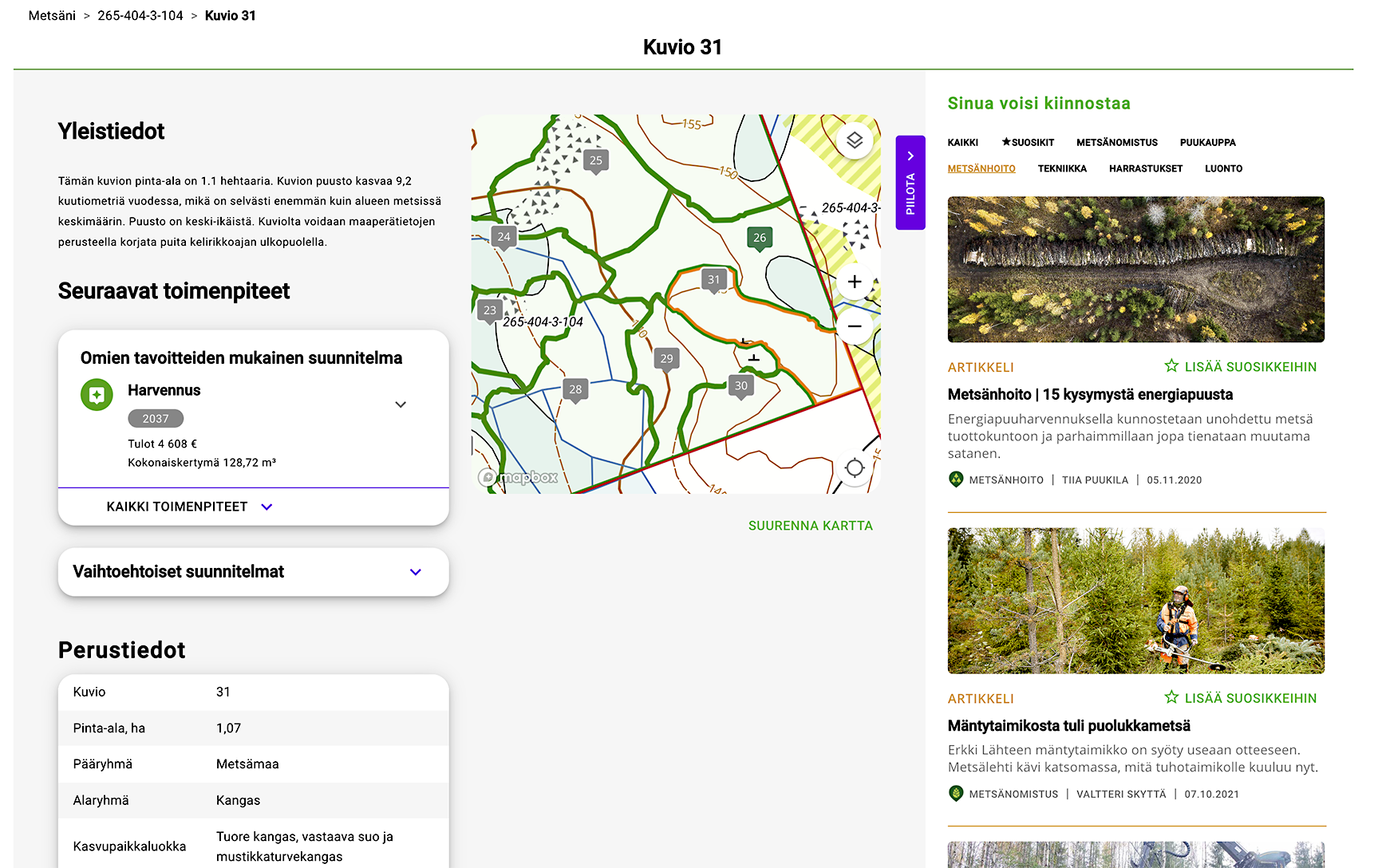Add Mäntytaimikosta article to favorites

[x=1240, y=698]
